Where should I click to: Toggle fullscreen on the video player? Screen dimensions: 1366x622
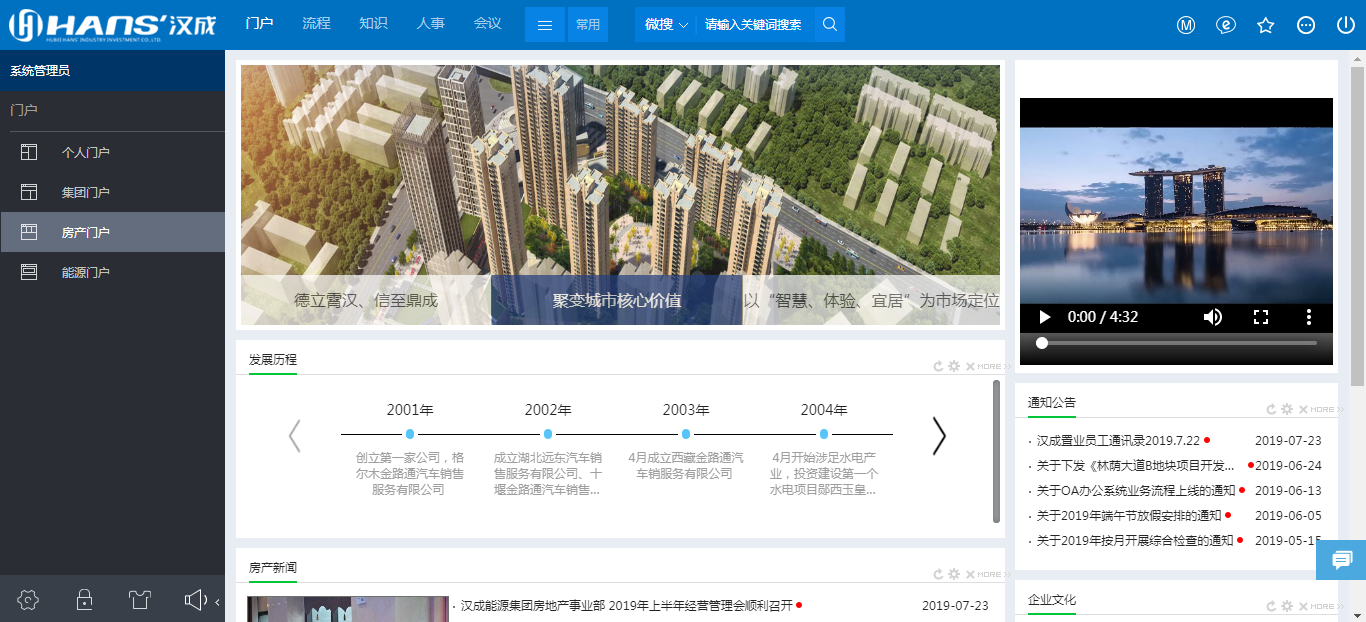pyautogui.click(x=1261, y=317)
